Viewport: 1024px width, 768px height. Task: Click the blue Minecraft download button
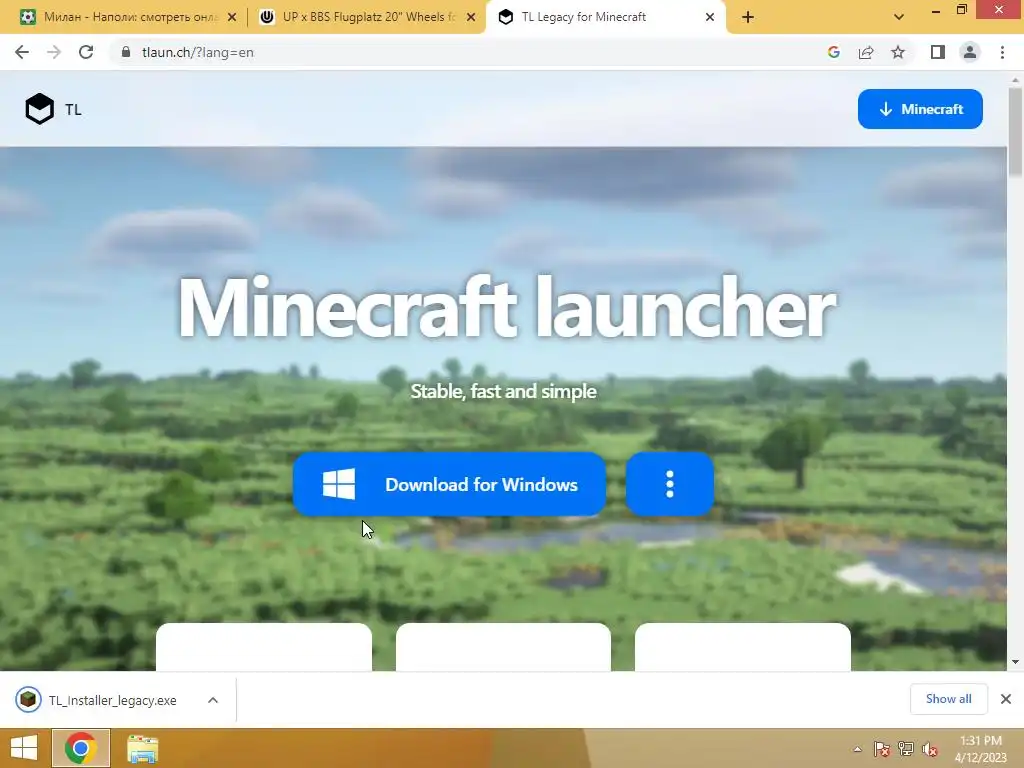920,109
